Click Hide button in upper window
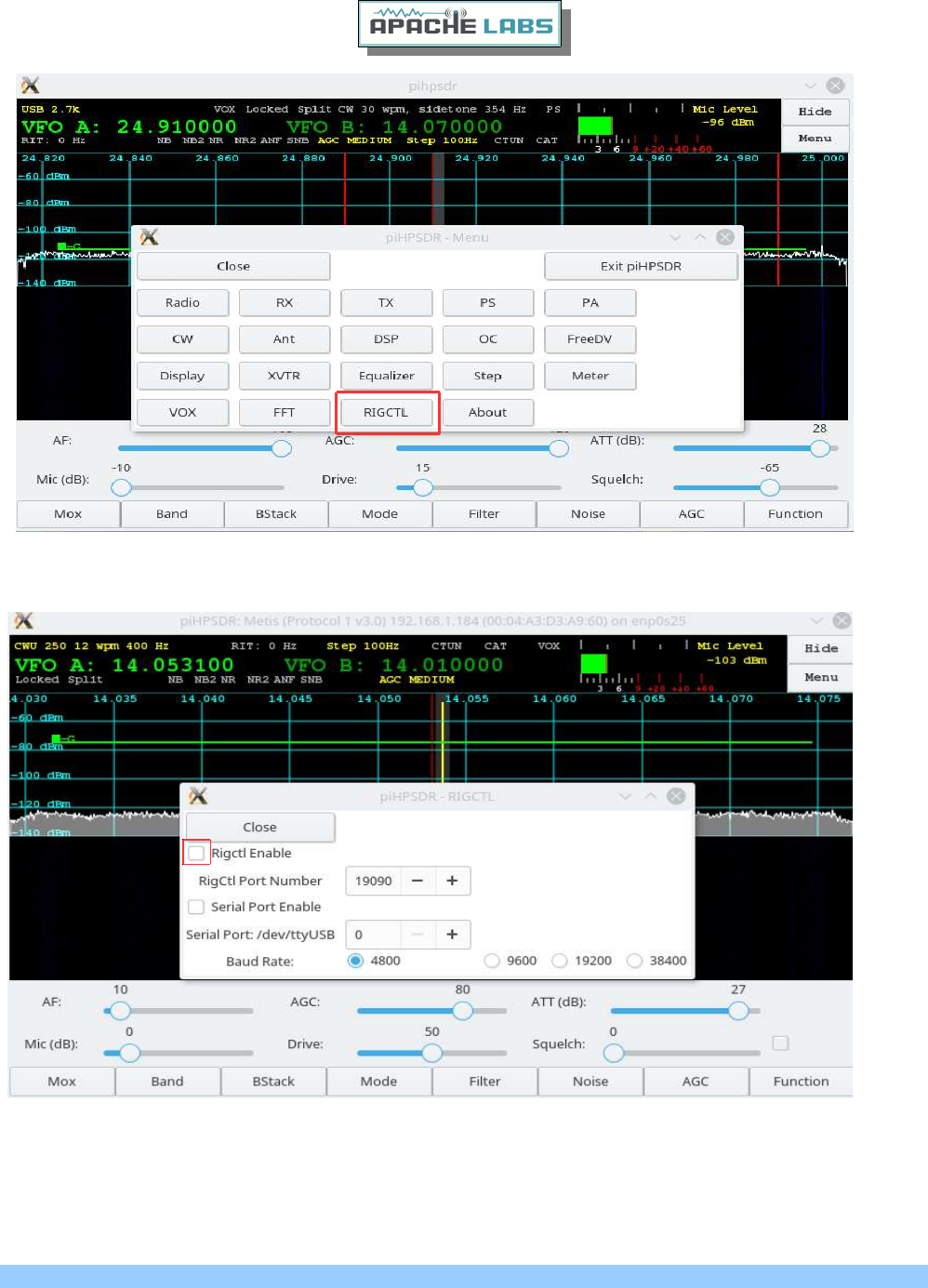The height and width of the screenshot is (1288, 928). coord(815,112)
